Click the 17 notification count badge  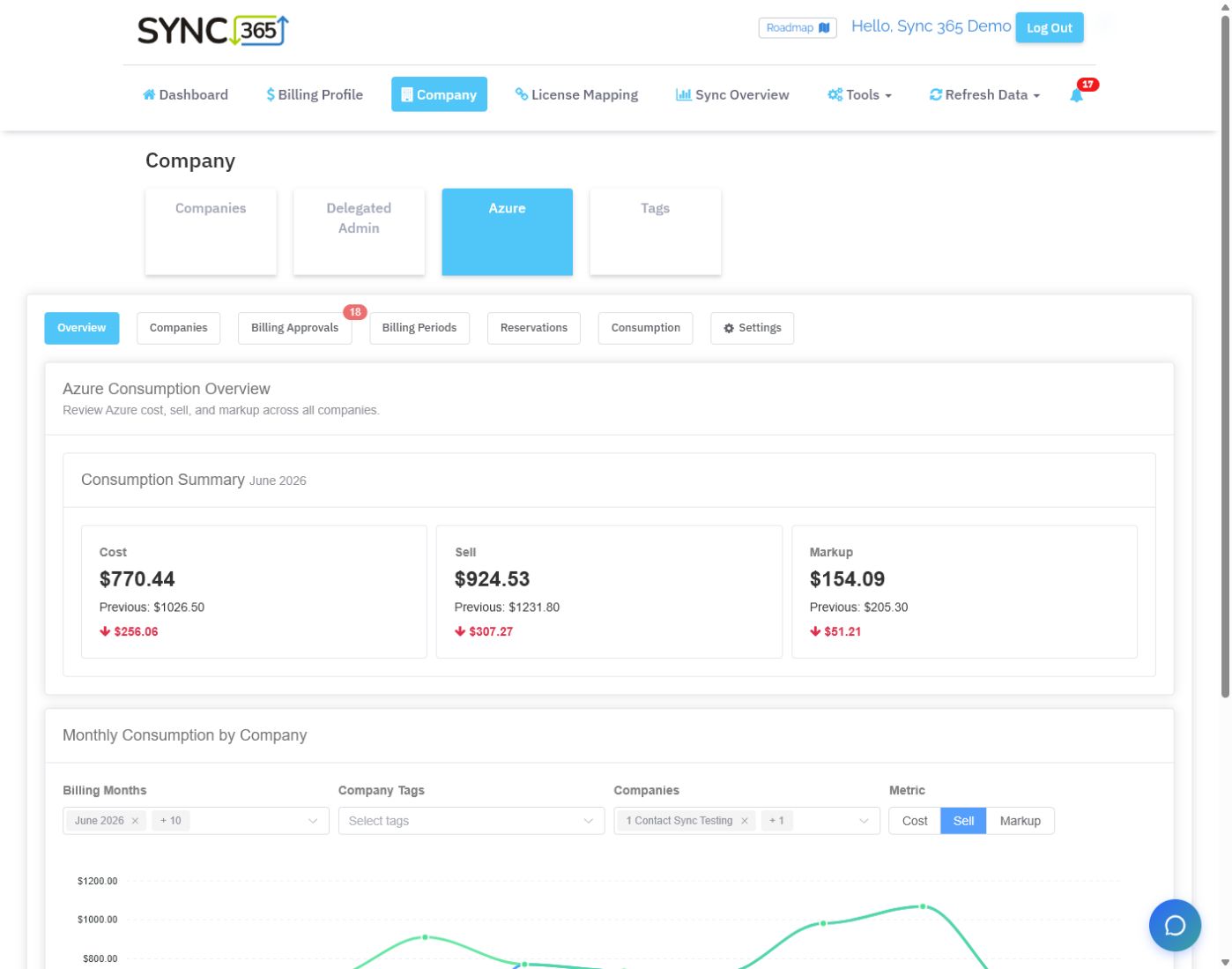pos(1087,85)
